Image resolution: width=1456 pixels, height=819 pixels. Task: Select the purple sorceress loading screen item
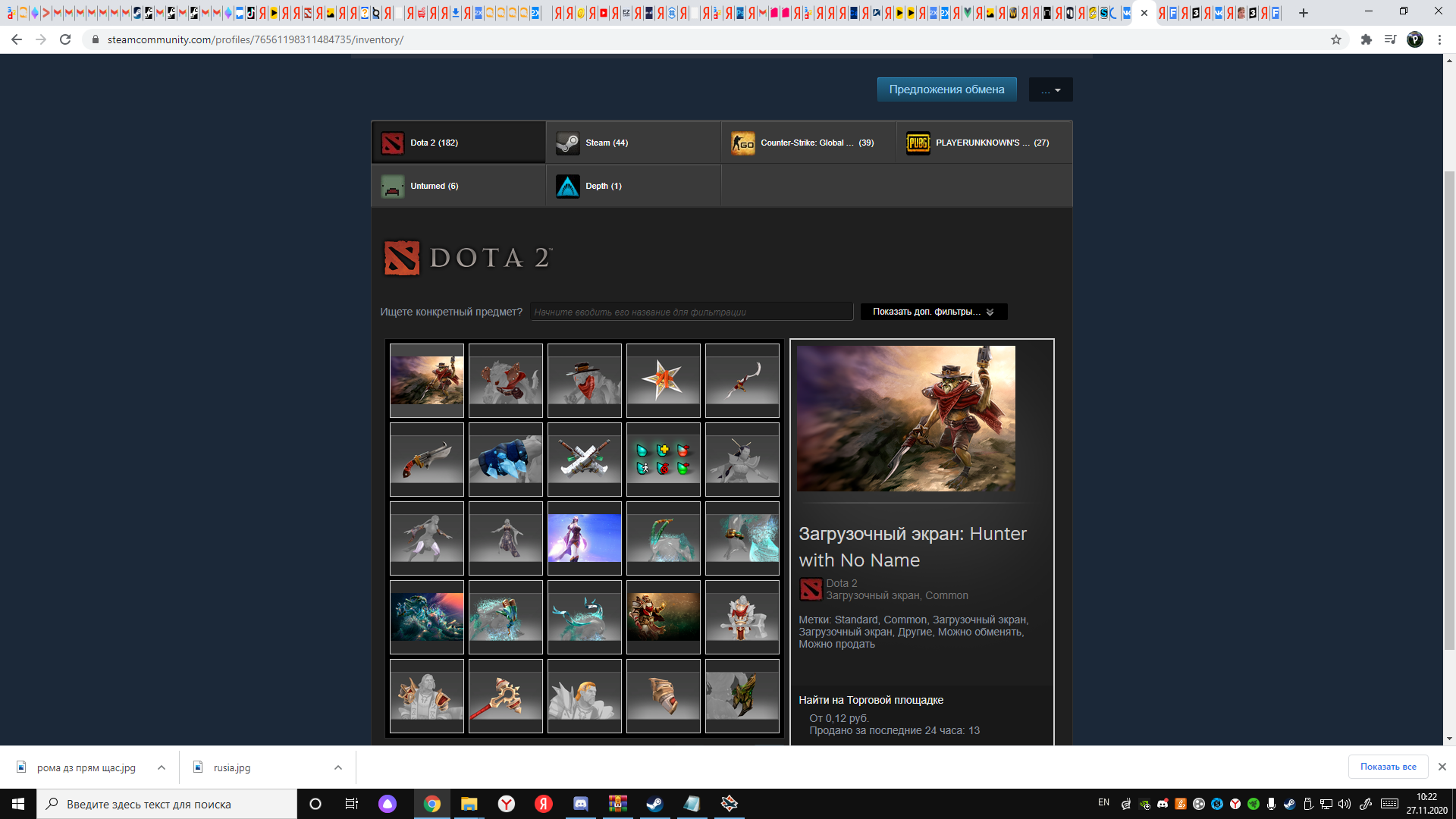[x=585, y=538]
